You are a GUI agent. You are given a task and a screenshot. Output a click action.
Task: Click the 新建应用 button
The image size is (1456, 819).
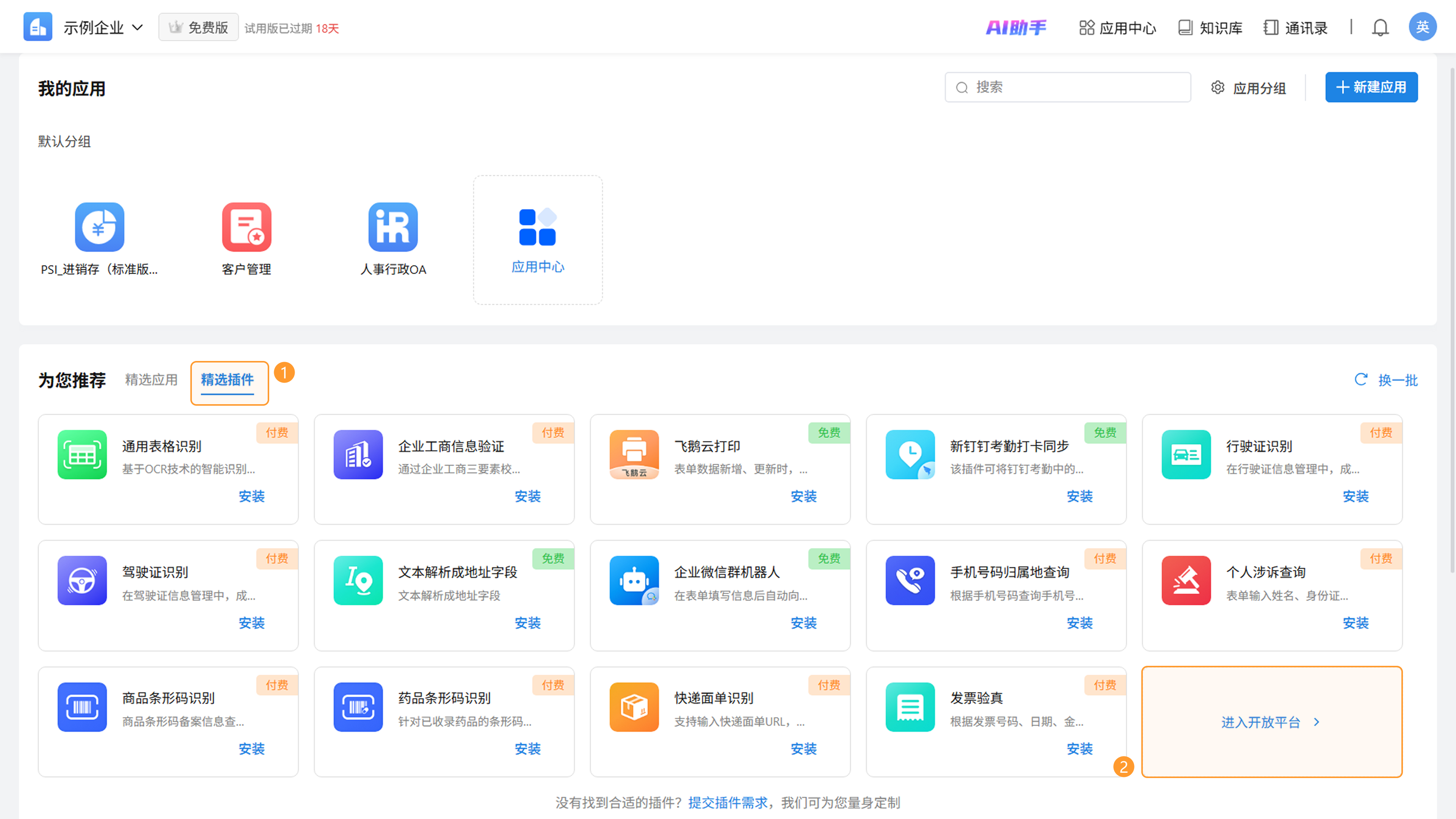click(x=1371, y=87)
